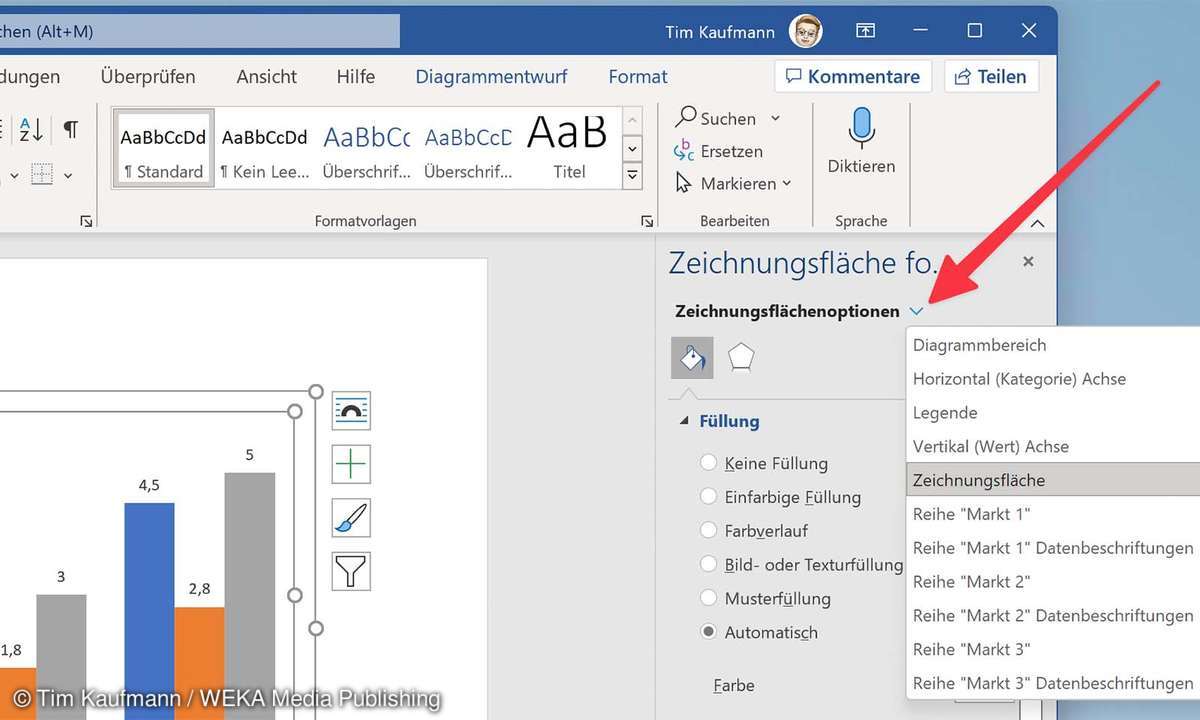The height and width of the screenshot is (720, 1200).
Task: Collapse the Füllung section
Action: [x=685, y=422]
